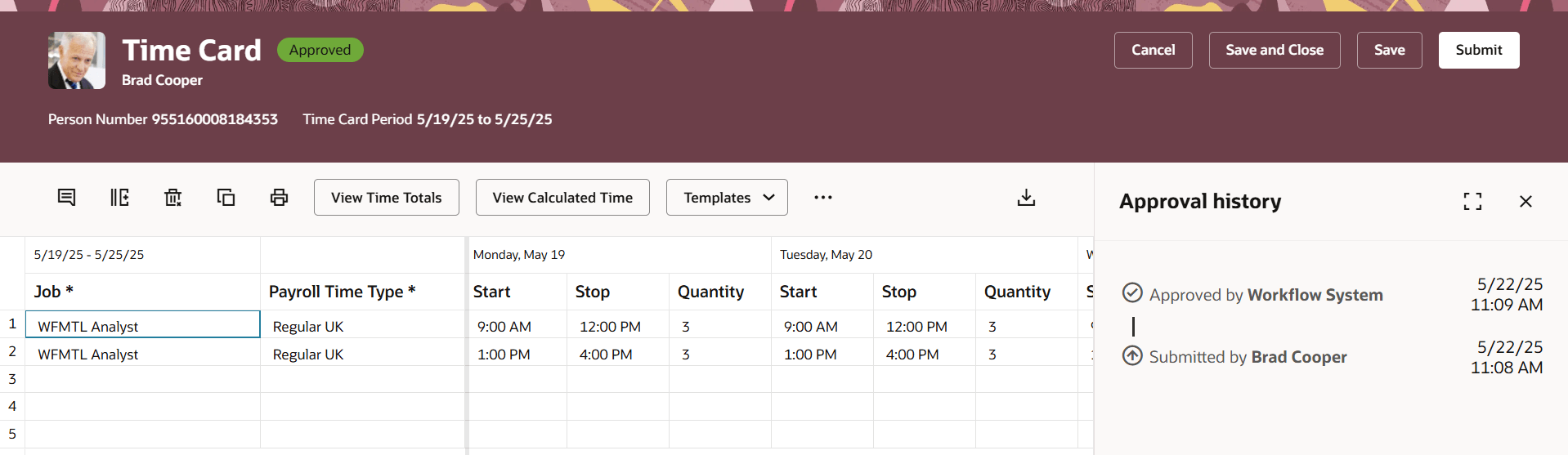
Task: Expand the Approval history panel to full screen
Action: tap(1472, 201)
